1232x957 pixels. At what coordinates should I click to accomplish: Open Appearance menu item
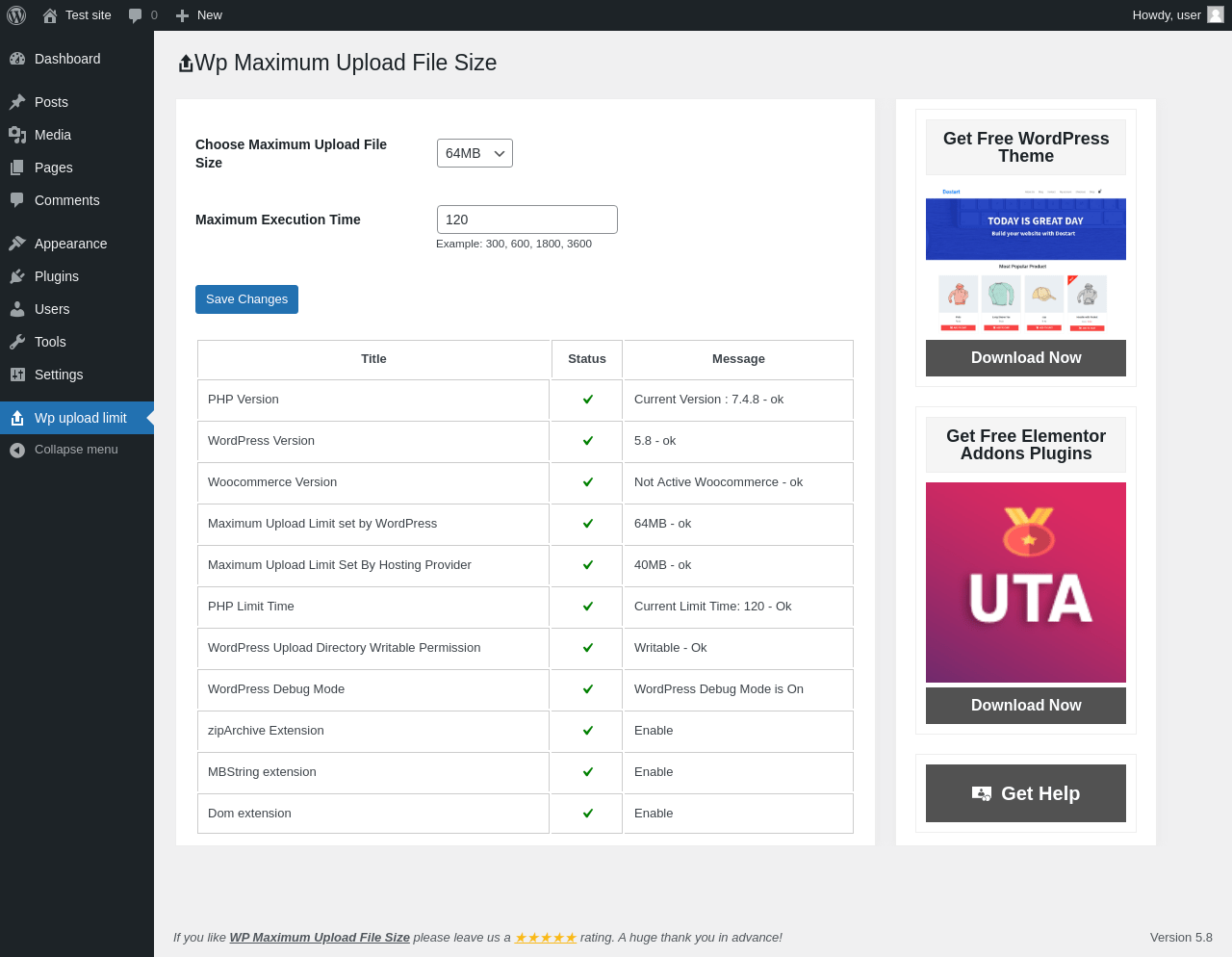(77, 244)
